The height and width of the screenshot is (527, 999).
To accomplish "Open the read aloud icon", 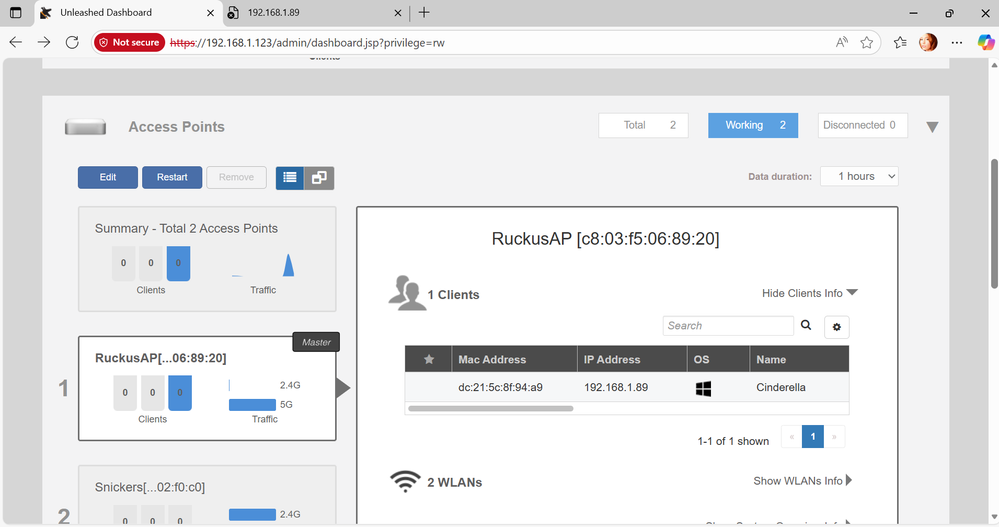I will [842, 43].
